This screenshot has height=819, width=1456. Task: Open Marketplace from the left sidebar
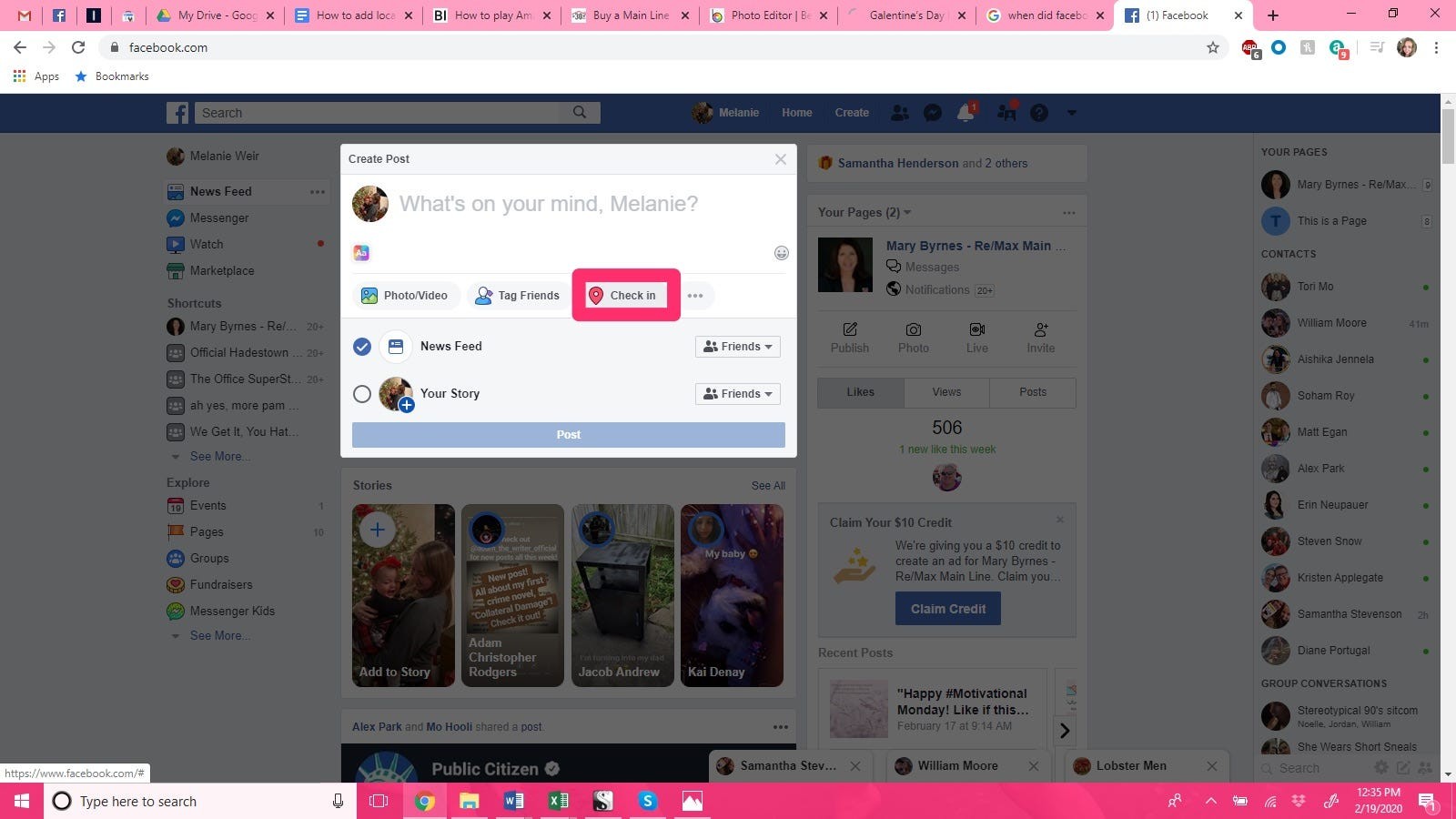(221, 270)
